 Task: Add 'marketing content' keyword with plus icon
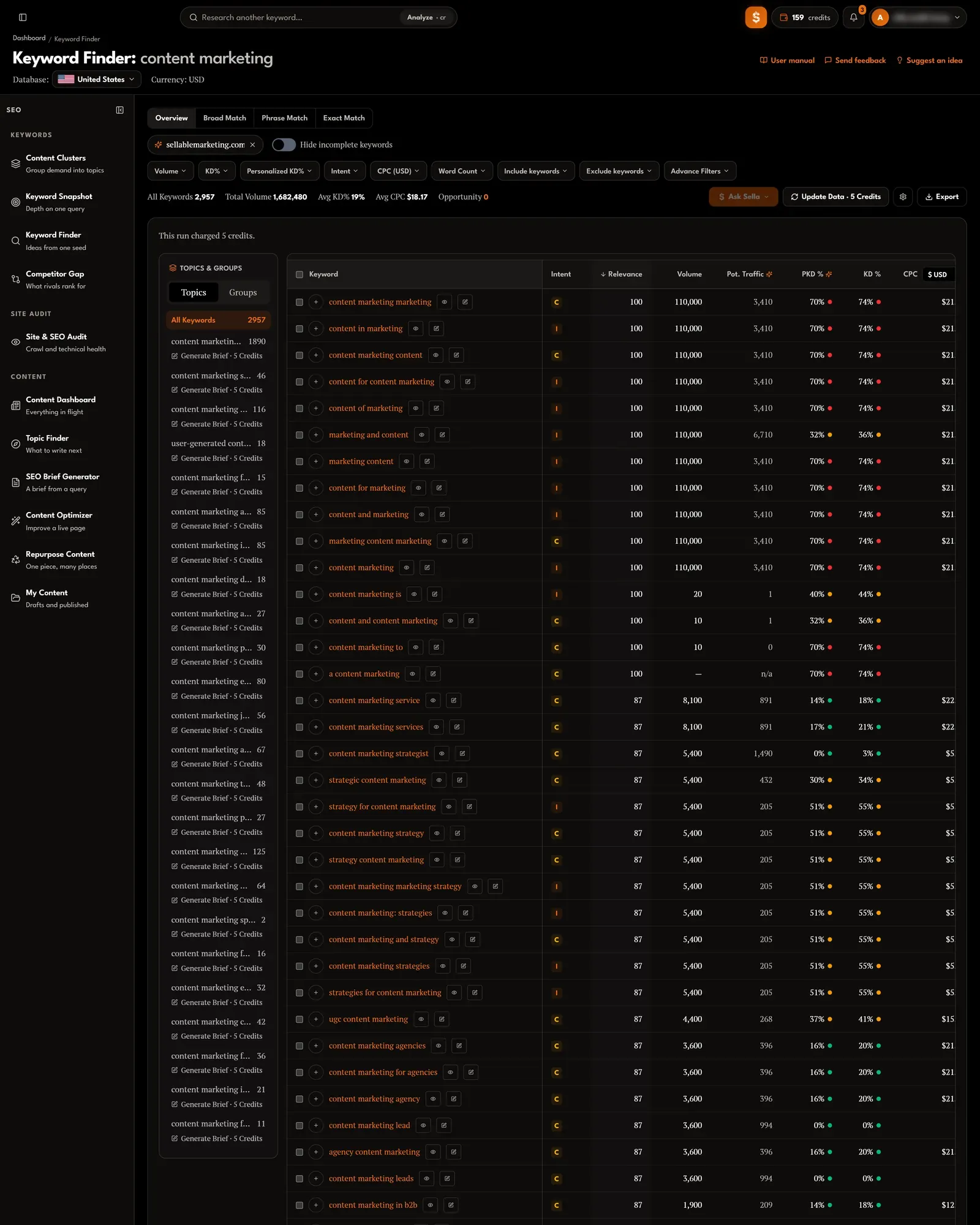click(x=316, y=462)
